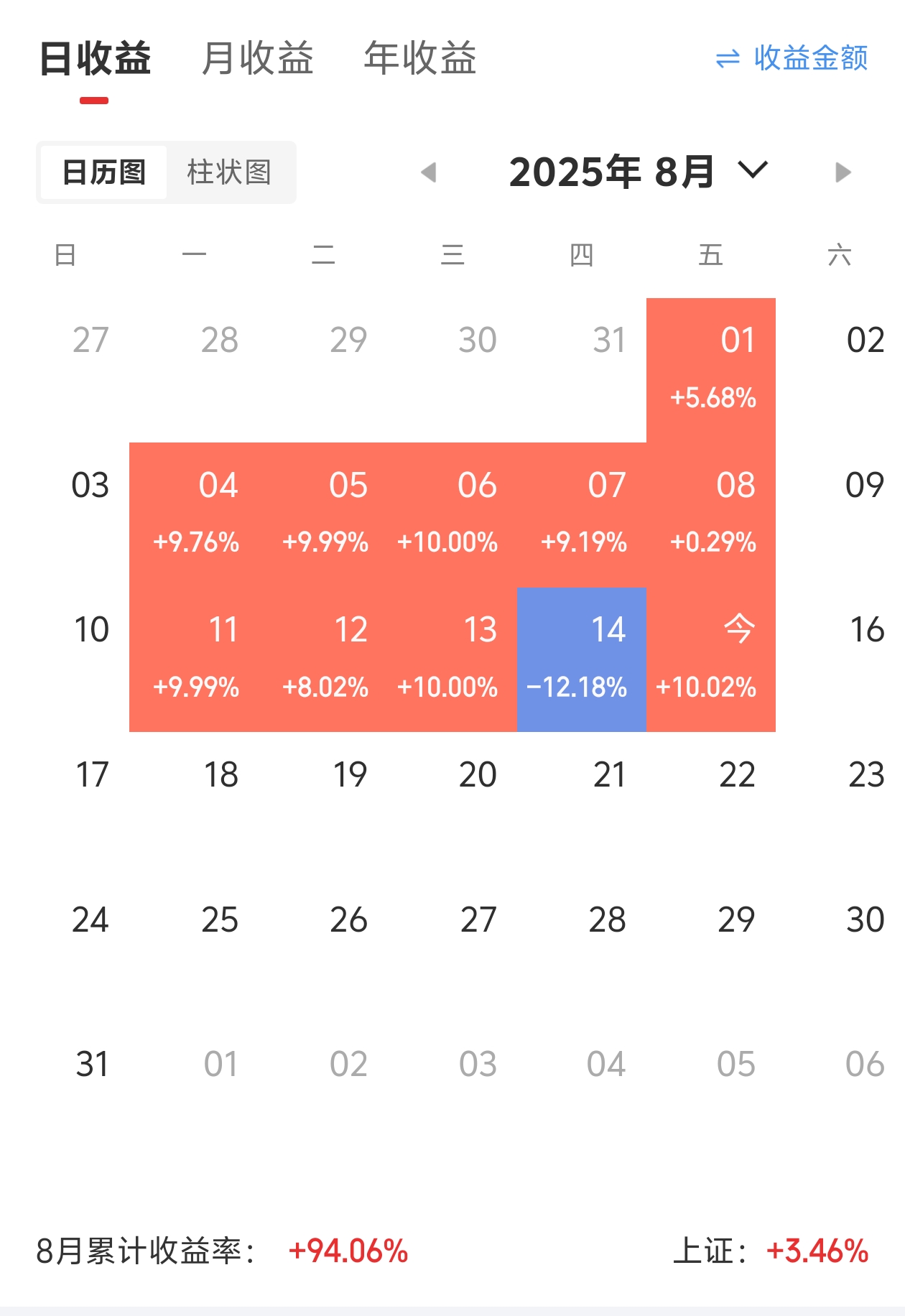The height and width of the screenshot is (1316, 905).
Task: Switch to the 日历图 calendar view
Action: [104, 172]
